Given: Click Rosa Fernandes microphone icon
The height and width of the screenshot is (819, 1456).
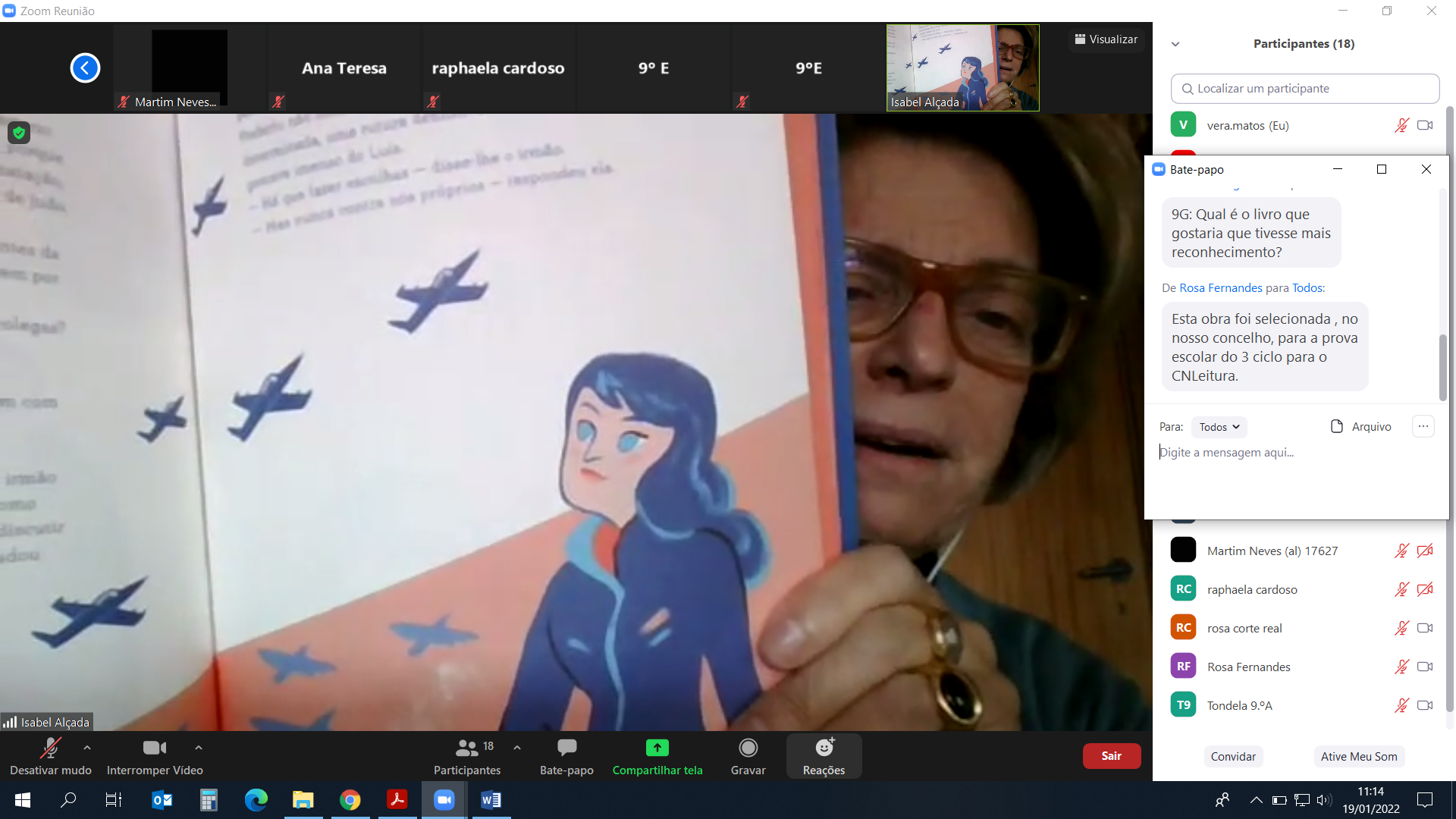Looking at the screenshot, I should [1401, 667].
